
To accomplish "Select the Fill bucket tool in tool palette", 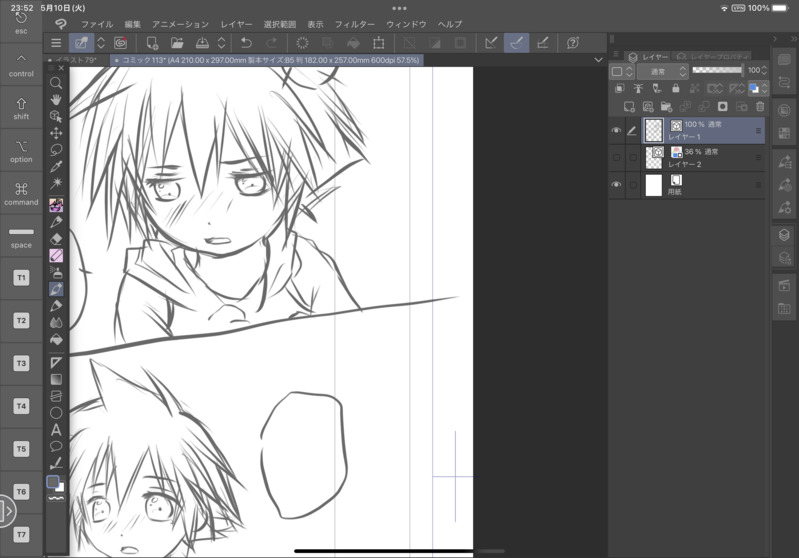I will pos(56,339).
